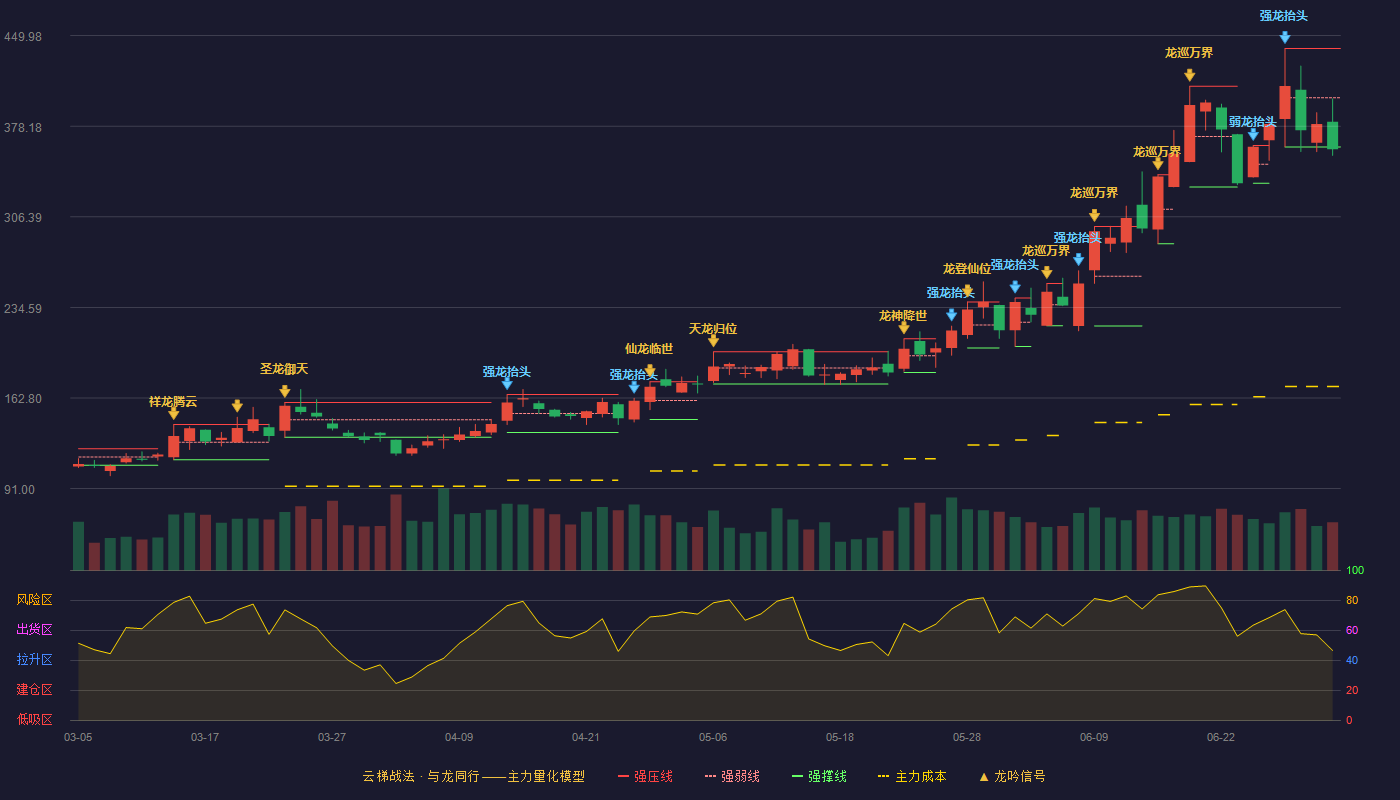Click the 05-06 date axis label
The width and height of the screenshot is (1400, 800).
[713, 737]
